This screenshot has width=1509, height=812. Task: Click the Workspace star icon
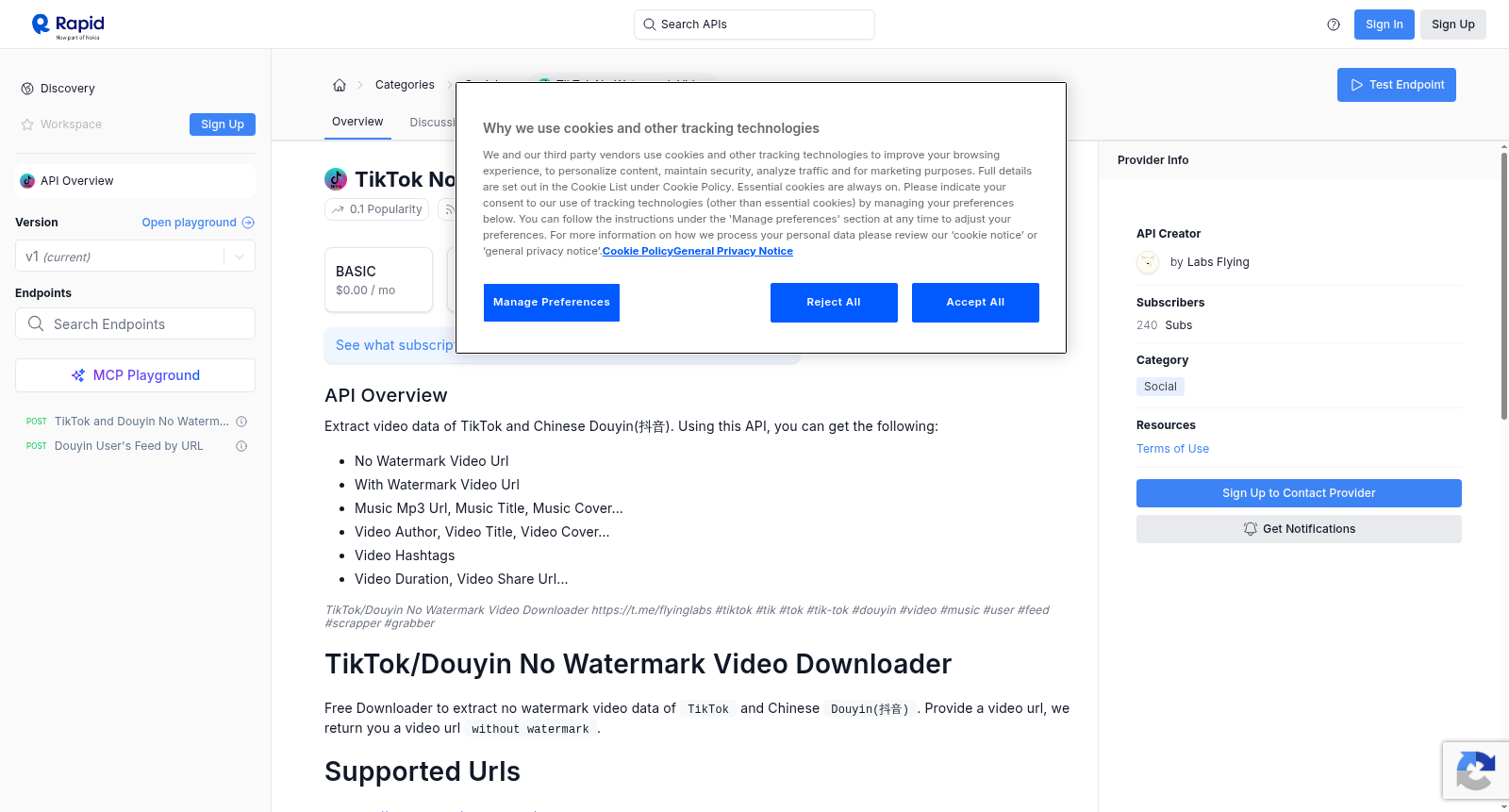(x=27, y=124)
